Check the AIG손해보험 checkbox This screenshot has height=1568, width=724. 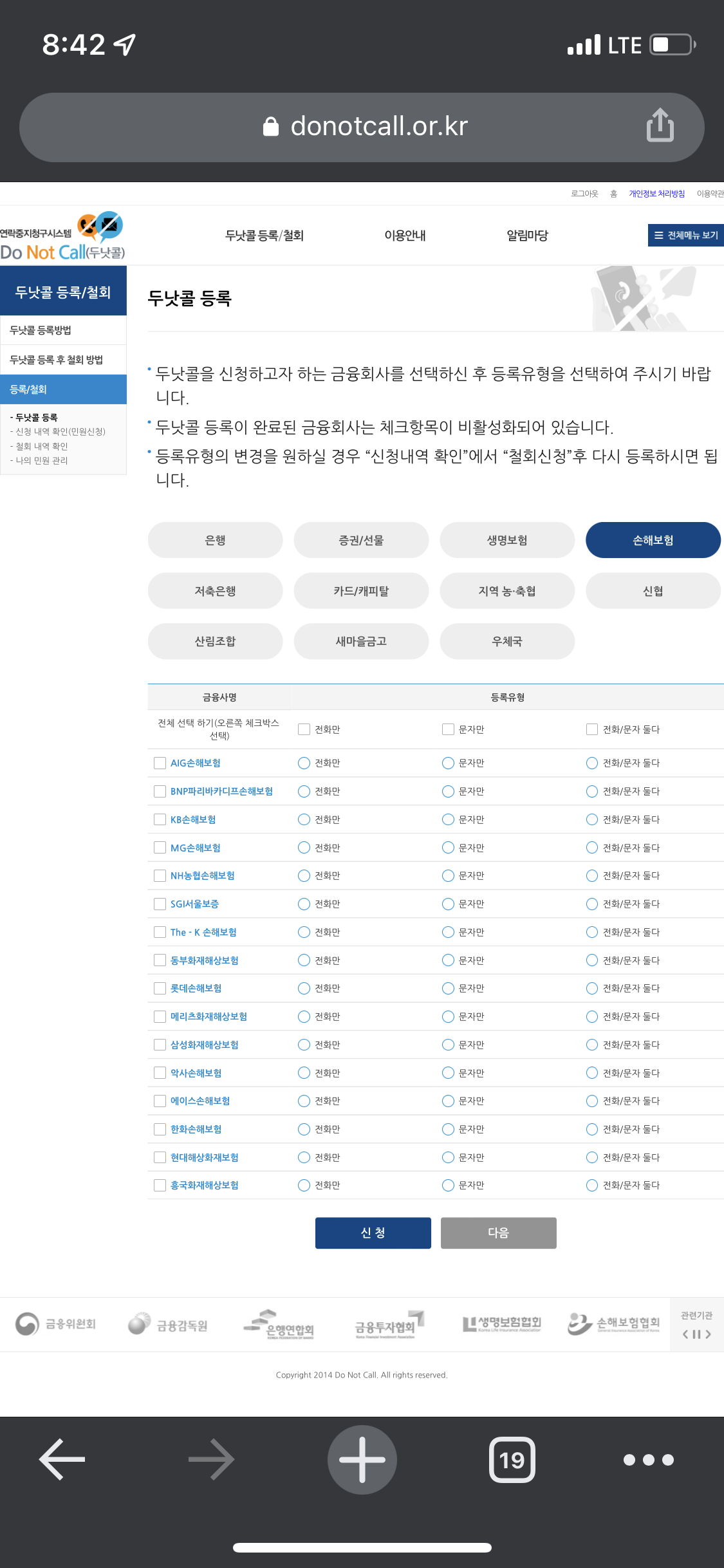coord(160,763)
